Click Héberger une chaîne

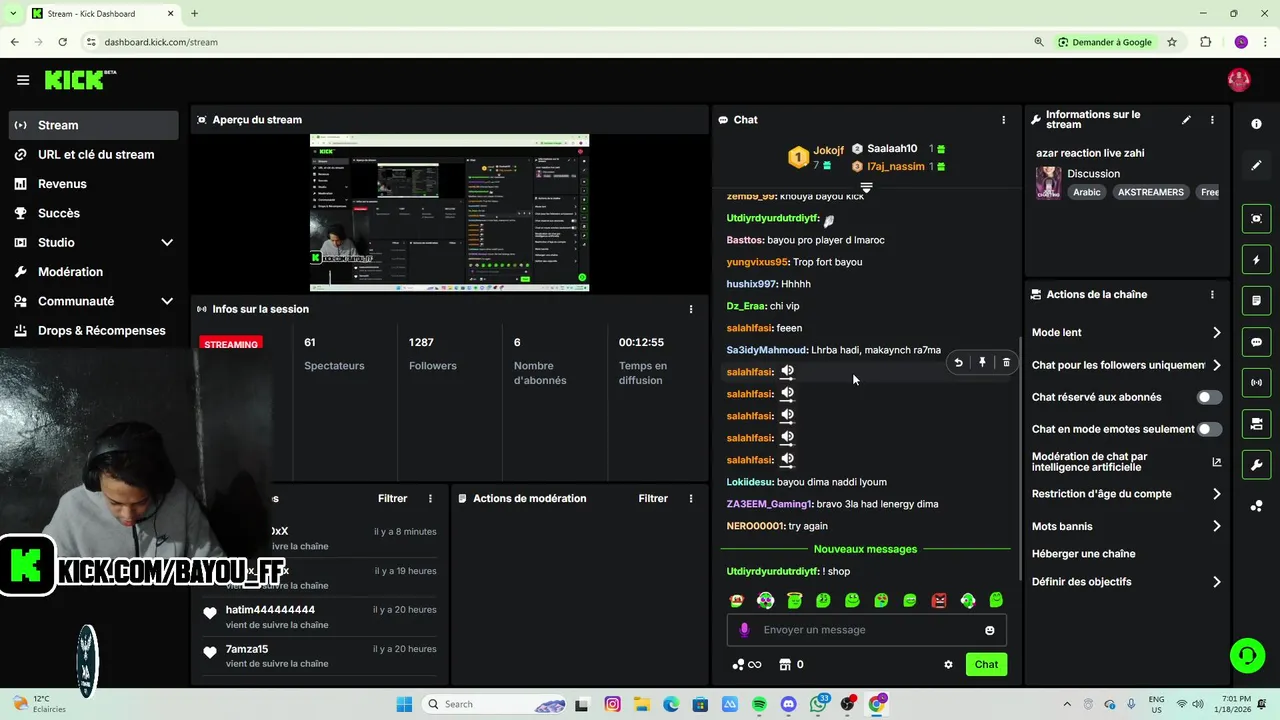tap(1083, 554)
